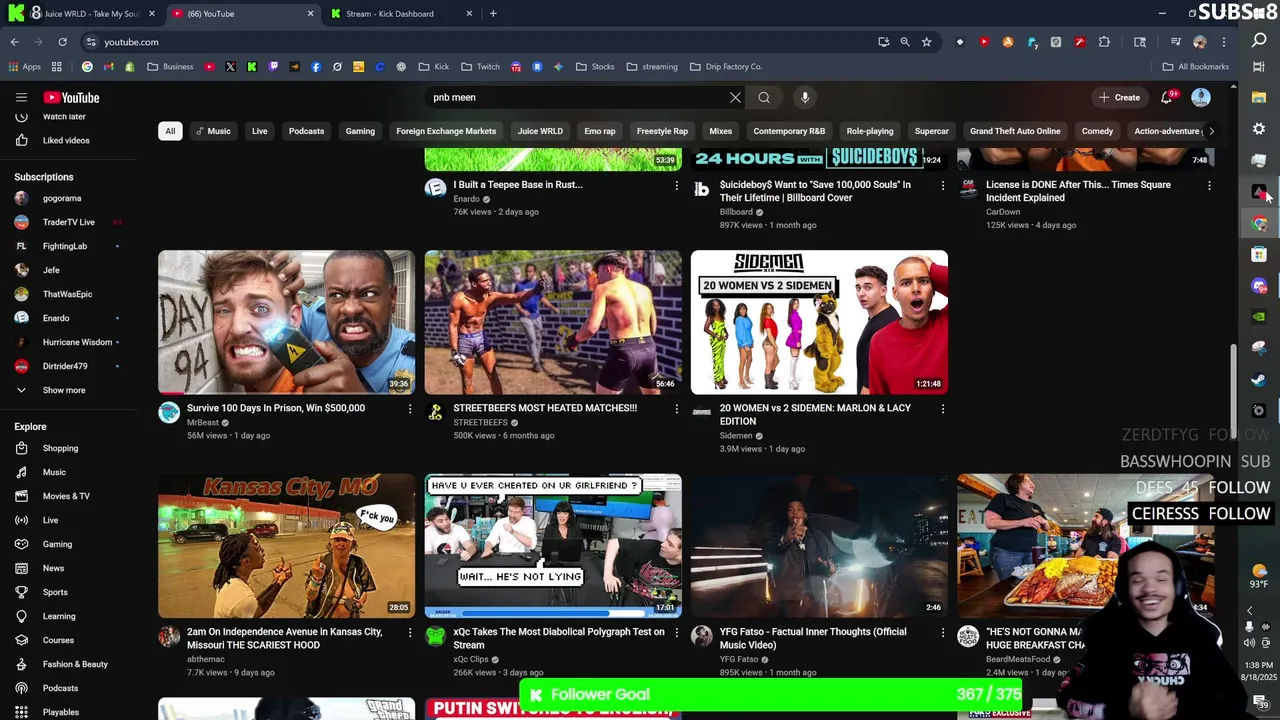Open gogorama subscription channel
The width and height of the screenshot is (1280, 720).
pos(62,198)
